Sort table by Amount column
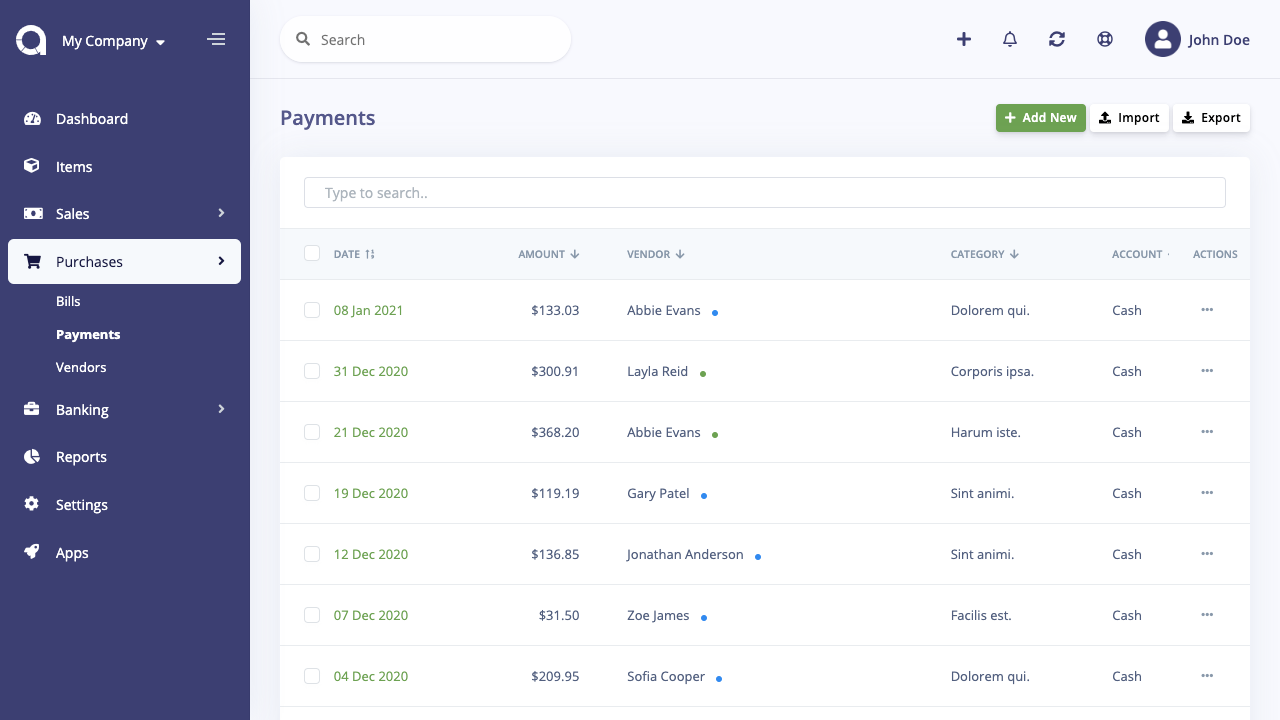Viewport: 1280px width, 720px height. click(549, 254)
